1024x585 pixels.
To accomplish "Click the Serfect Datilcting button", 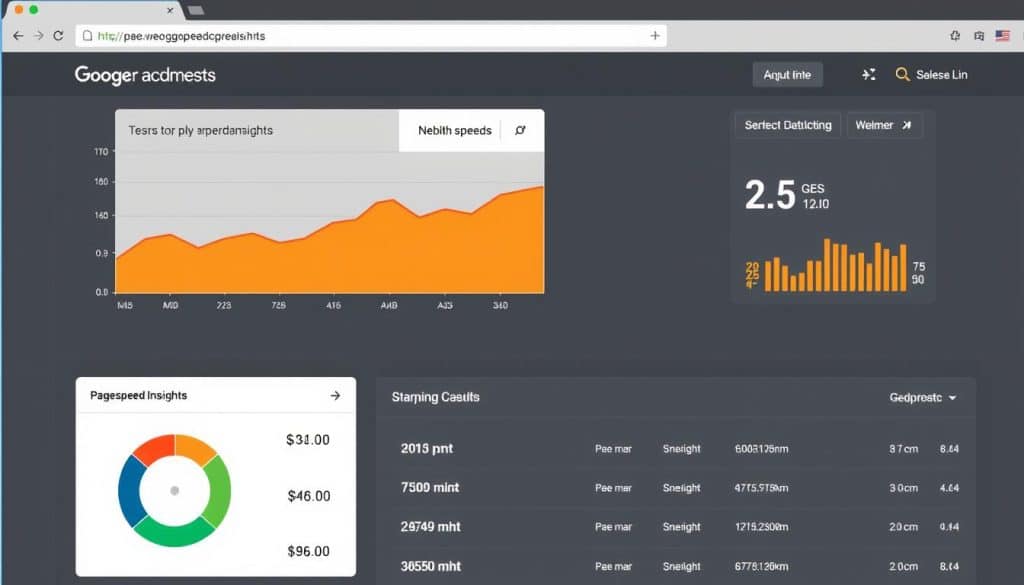I will pyautogui.click(x=788, y=125).
